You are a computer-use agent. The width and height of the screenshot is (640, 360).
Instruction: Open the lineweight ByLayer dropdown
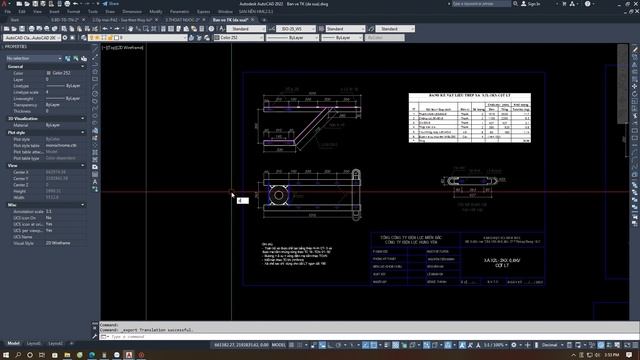pyautogui.click(x=342, y=38)
